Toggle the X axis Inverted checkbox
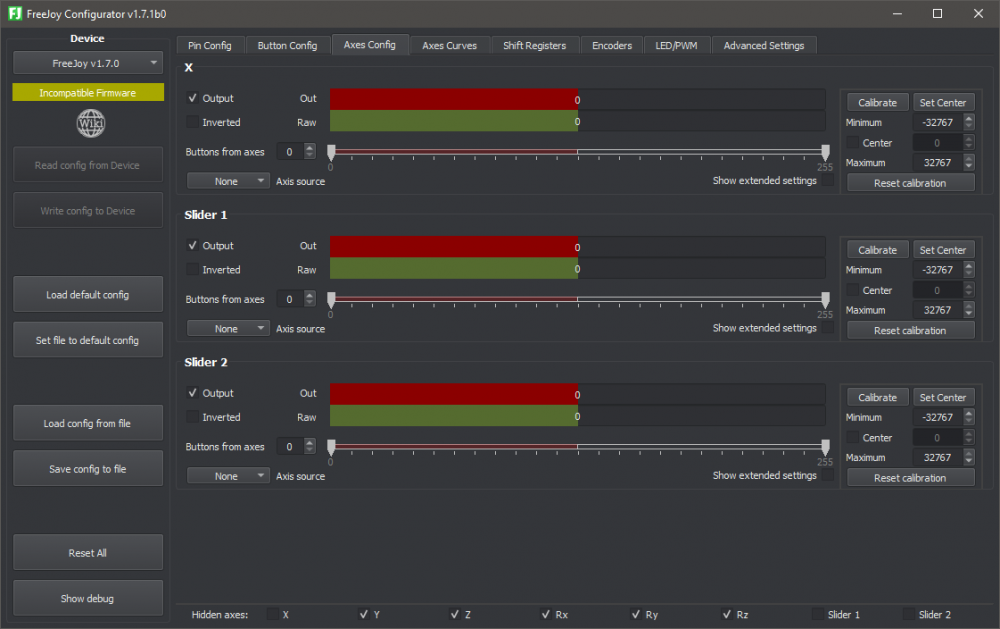The image size is (1000, 629). 193,122
